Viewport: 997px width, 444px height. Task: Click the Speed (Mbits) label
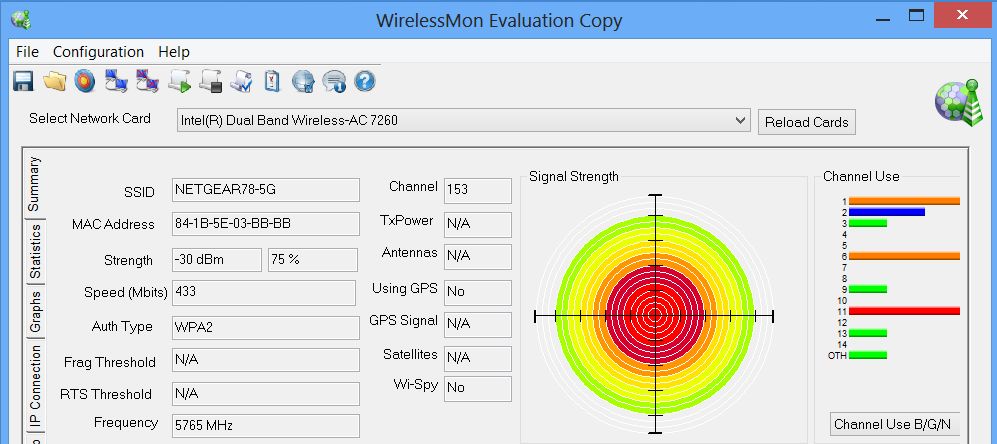point(126,293)
